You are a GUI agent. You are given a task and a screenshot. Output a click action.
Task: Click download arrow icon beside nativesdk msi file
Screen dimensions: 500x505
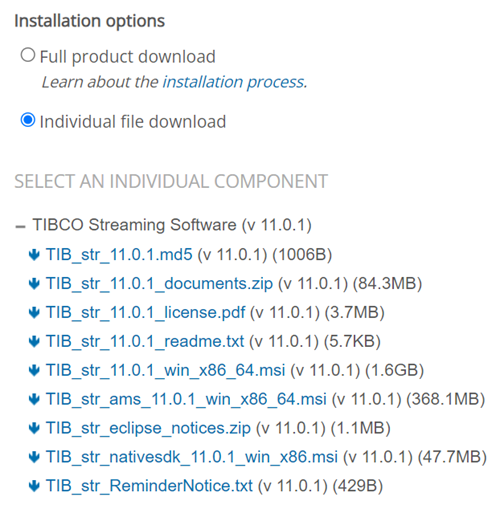click(34, 457)
